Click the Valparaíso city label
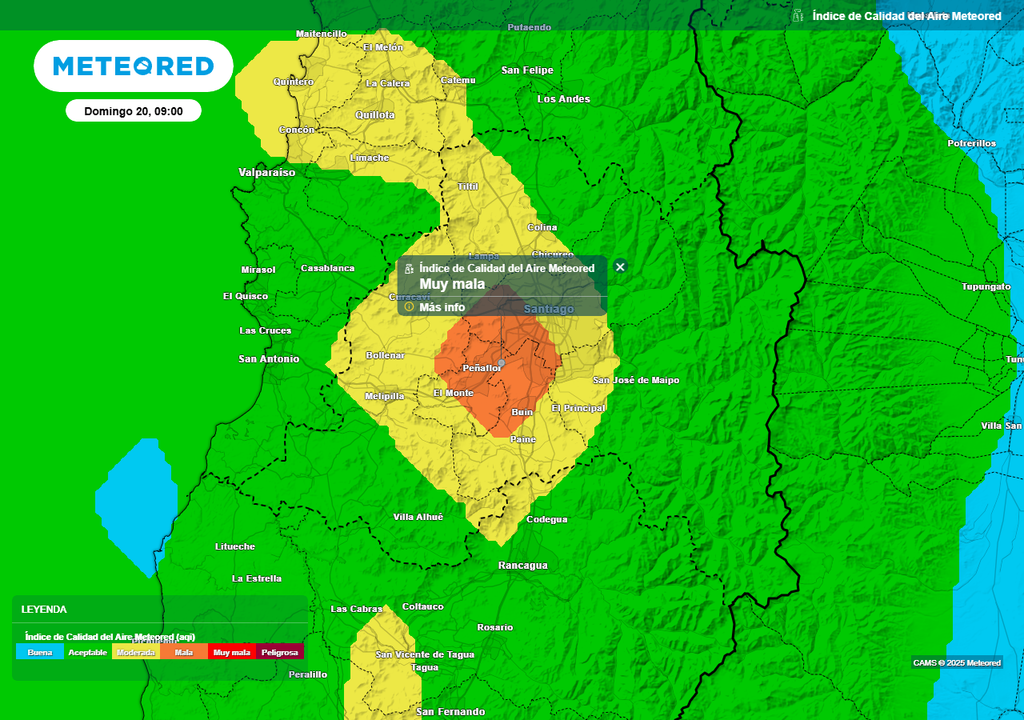Viewport: 1024px width, 720px height. click(266, 172)
